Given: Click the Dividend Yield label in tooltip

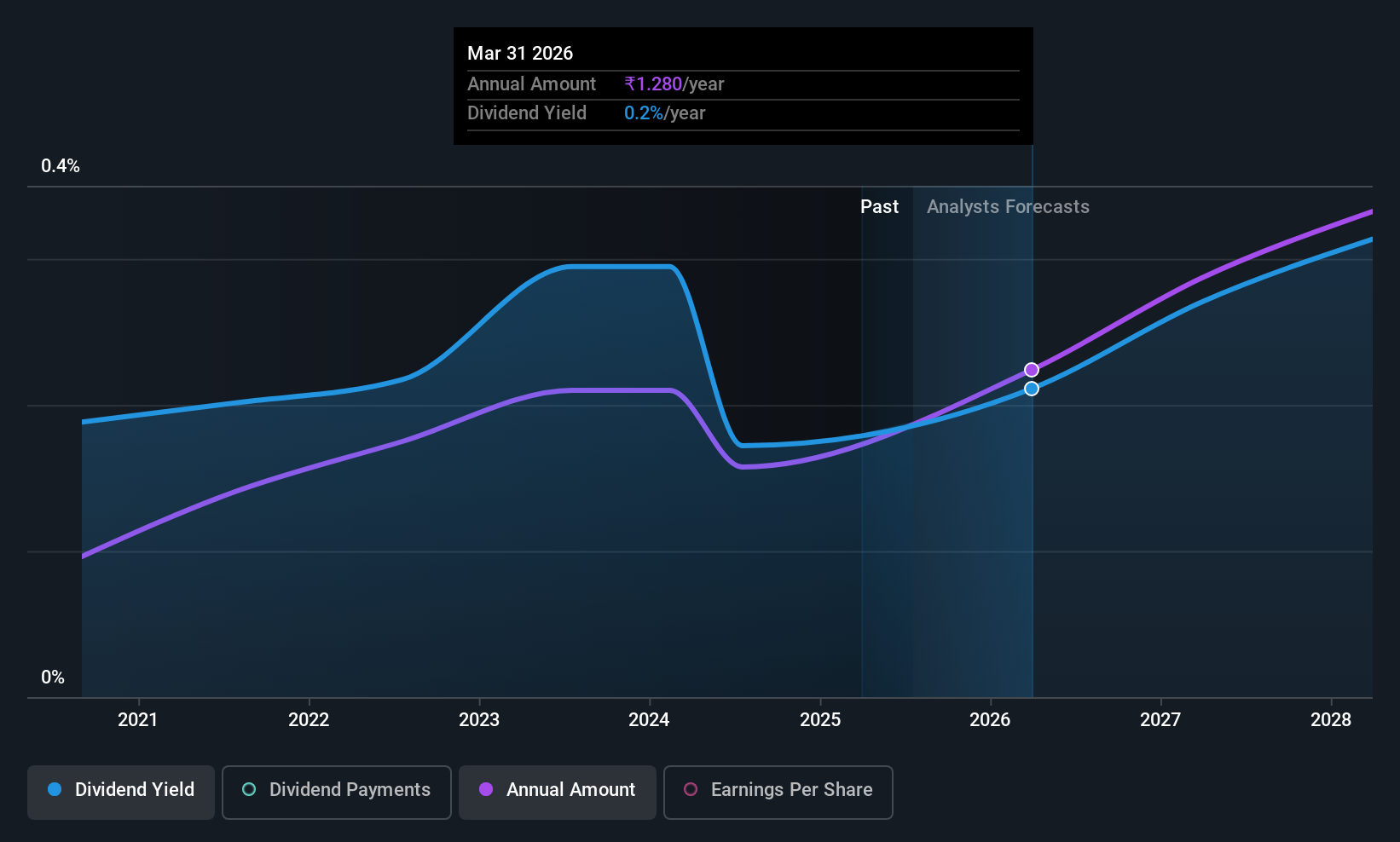Looking at the screenshot, I should coord(527,113).
